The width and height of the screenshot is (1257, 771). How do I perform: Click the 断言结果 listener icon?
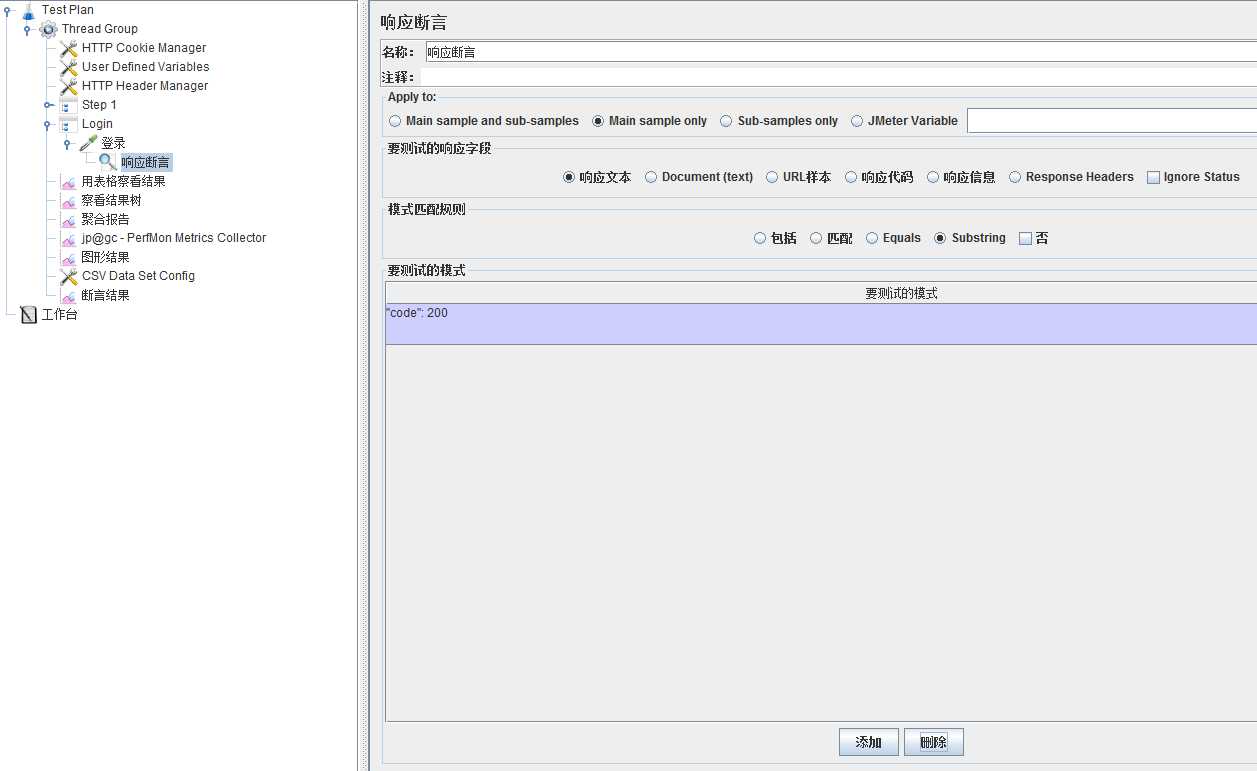point(68,296)
